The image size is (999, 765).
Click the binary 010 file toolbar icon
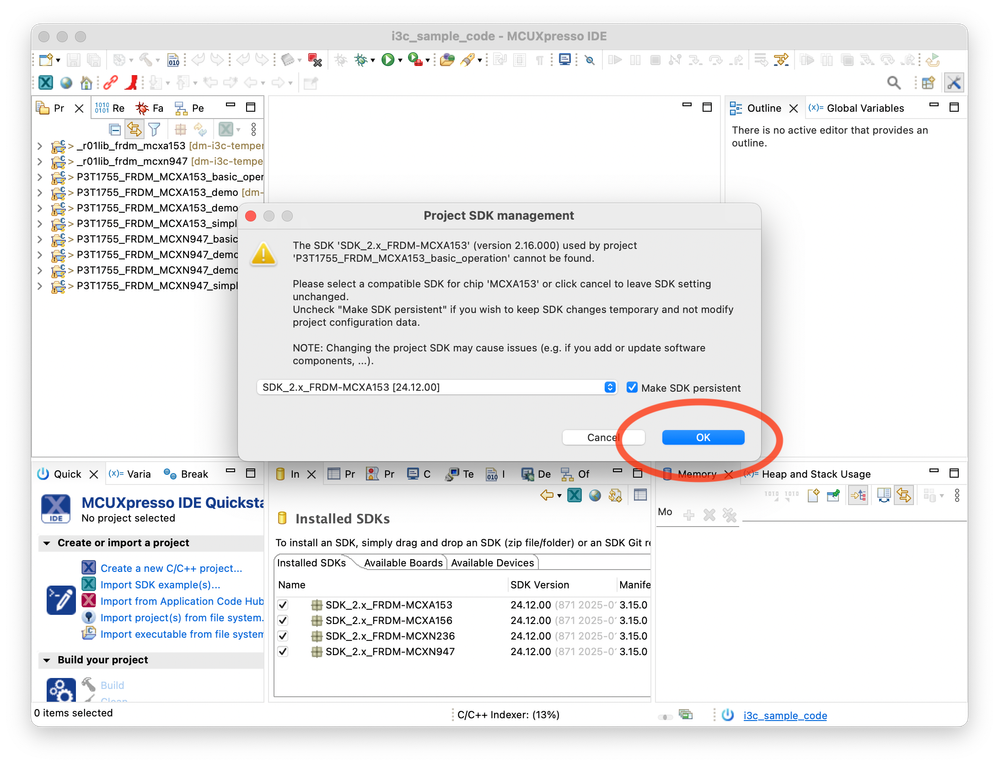point(173,60)
